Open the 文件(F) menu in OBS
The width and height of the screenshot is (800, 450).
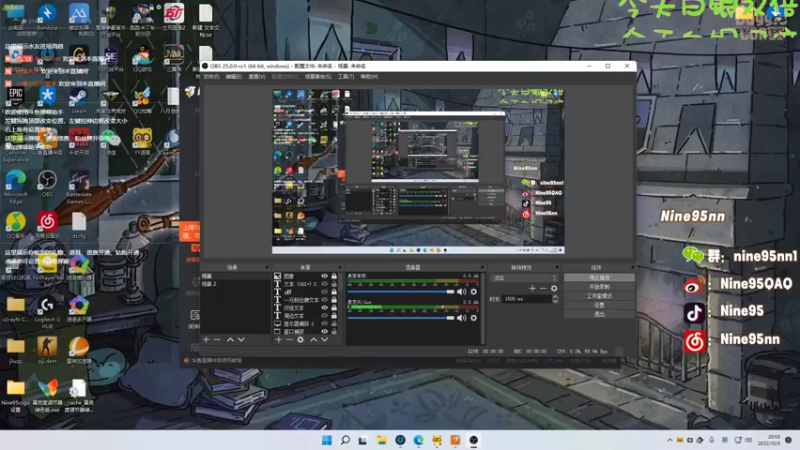point(211,77)
